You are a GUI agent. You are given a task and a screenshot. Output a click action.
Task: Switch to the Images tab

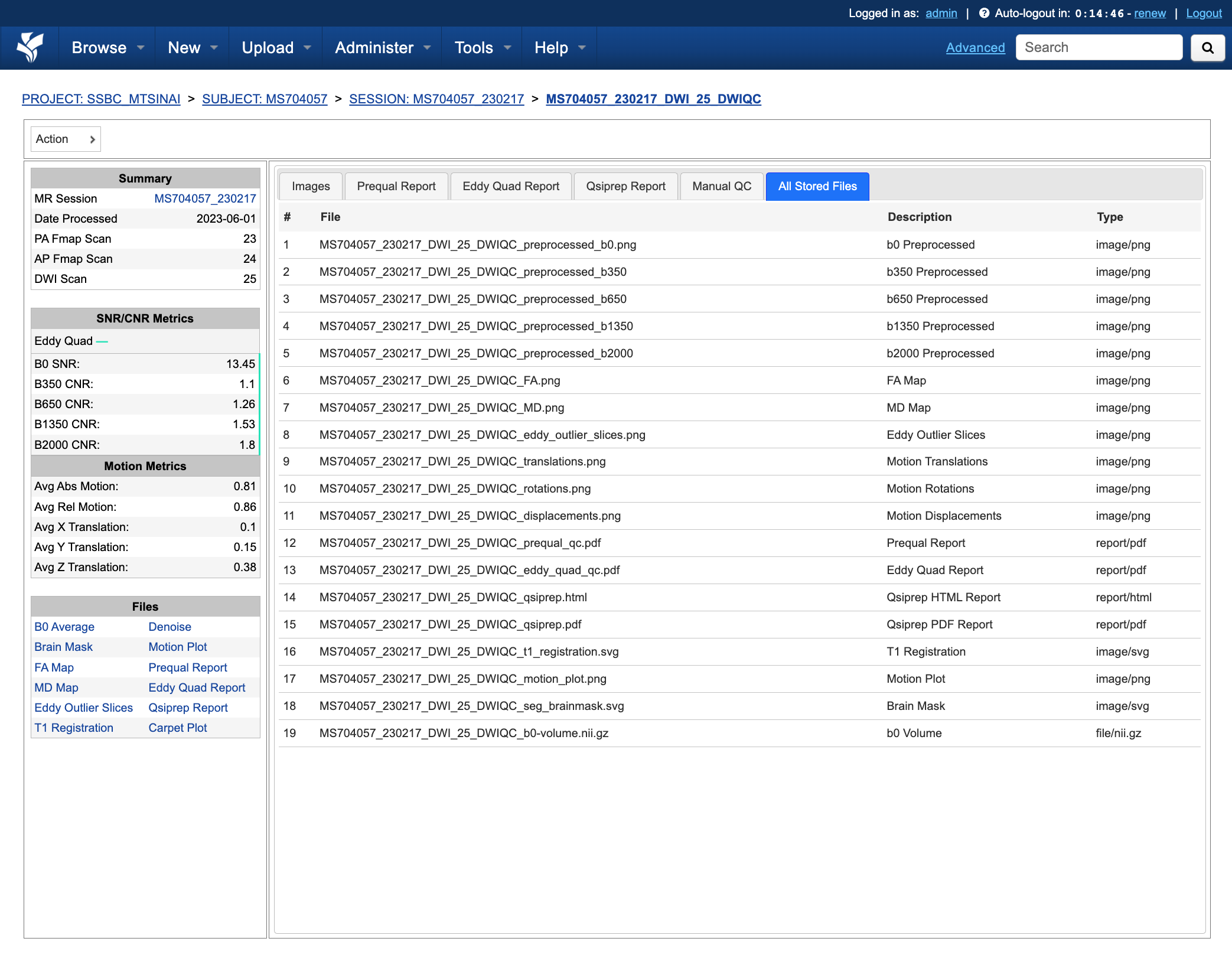click(x=311, y=186)
